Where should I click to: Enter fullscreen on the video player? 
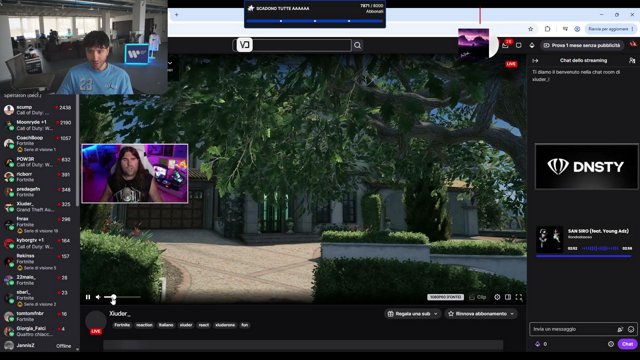[x=519, y=297]
